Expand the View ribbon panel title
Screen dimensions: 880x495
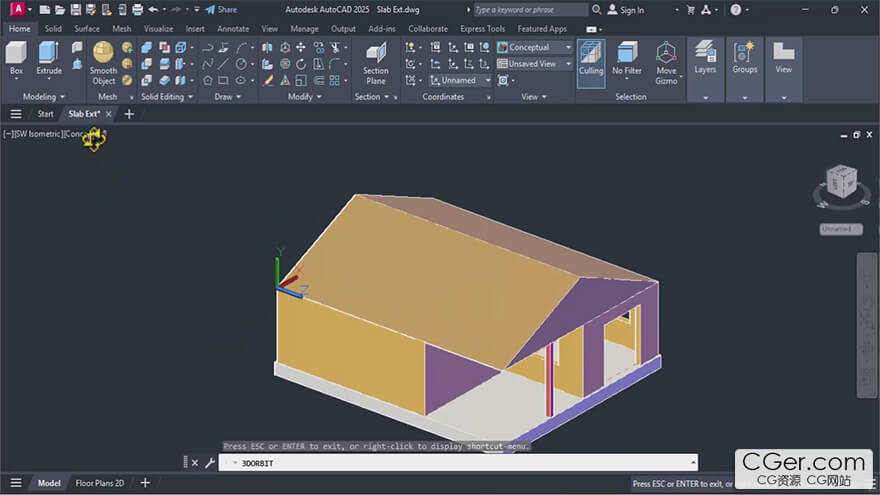click(534, 97)
